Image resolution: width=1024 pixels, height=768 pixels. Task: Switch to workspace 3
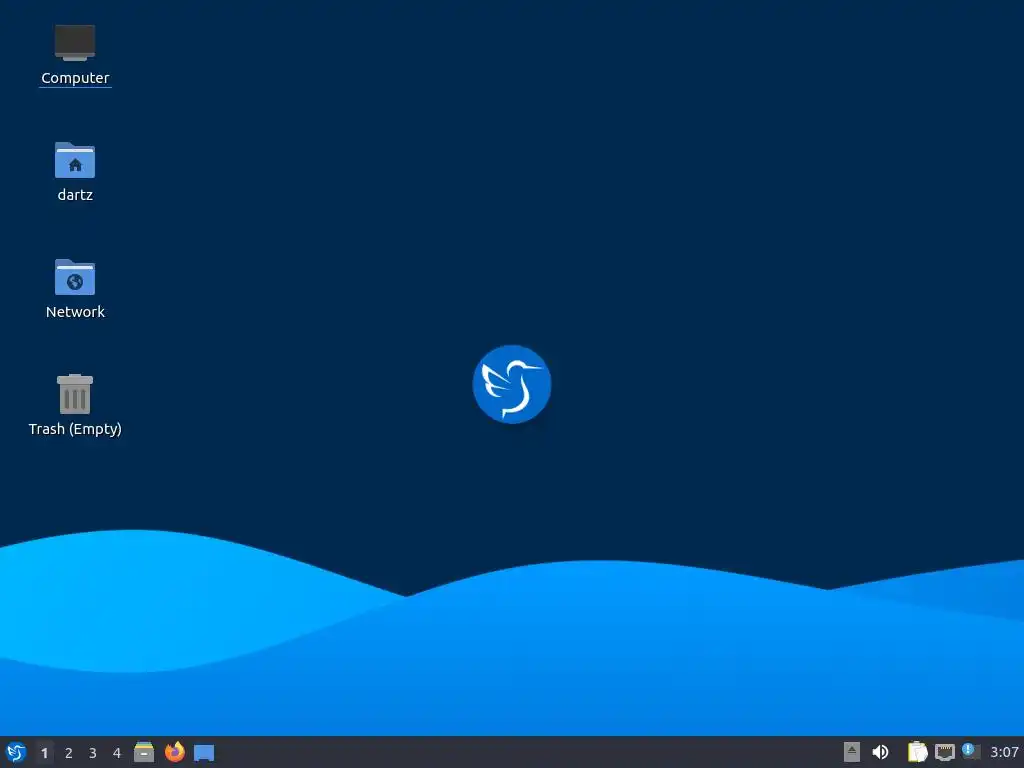pos(93,752)
